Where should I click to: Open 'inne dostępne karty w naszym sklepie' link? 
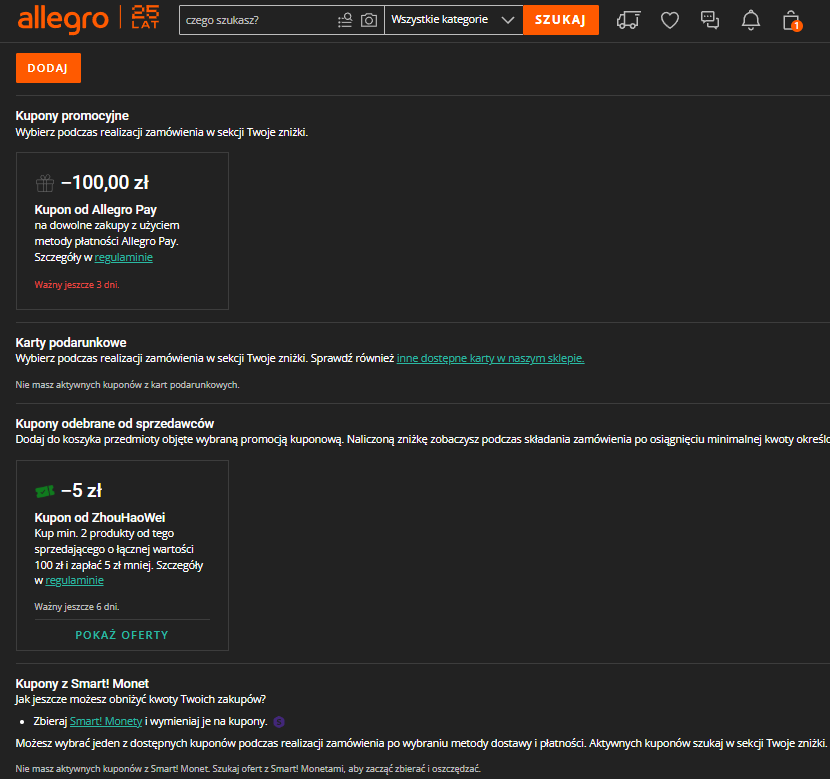(490, 358)
